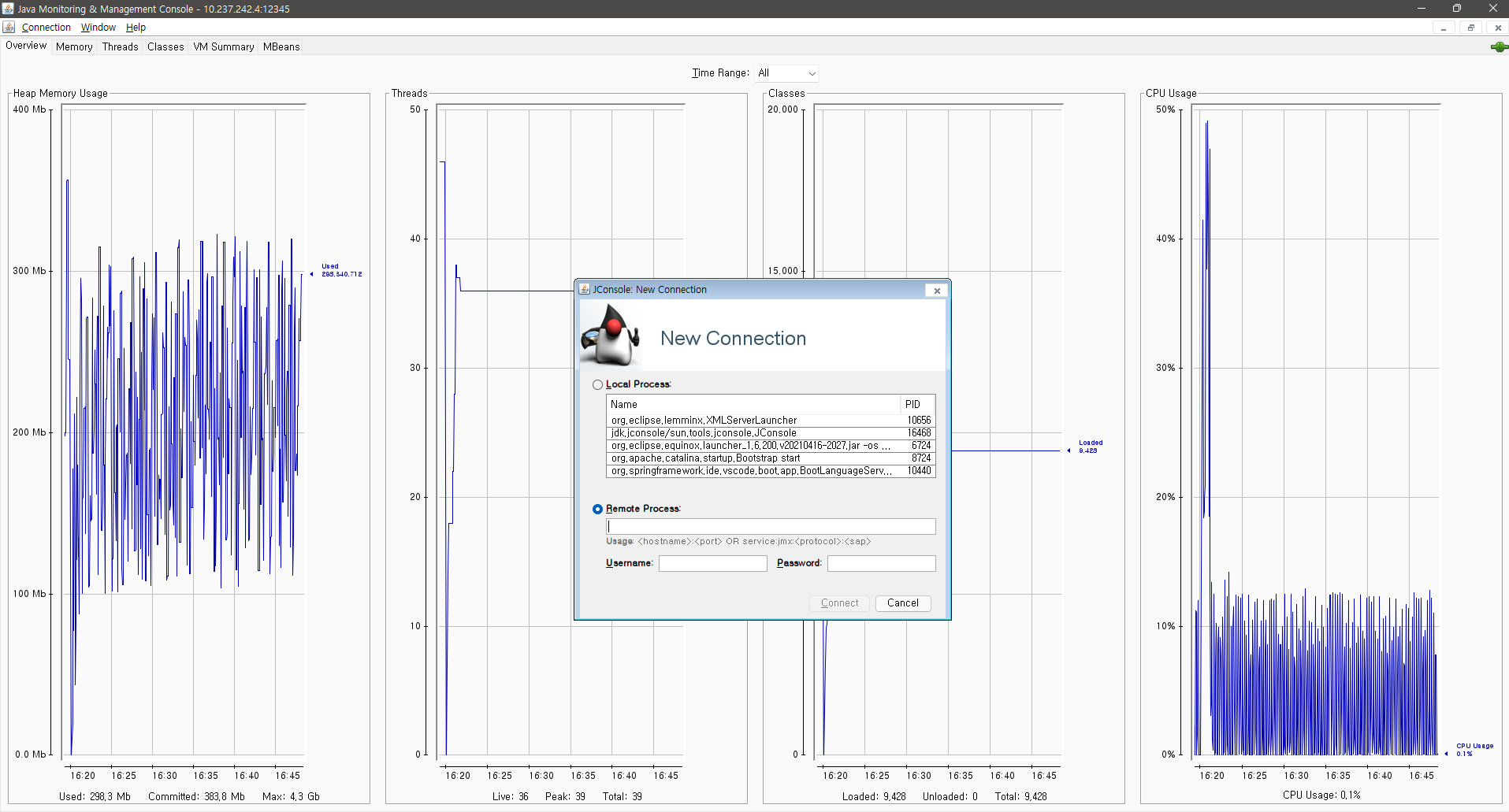The image size is (1509, 812).
Task: Click the Used heap value legend
Action: point(341,270)
